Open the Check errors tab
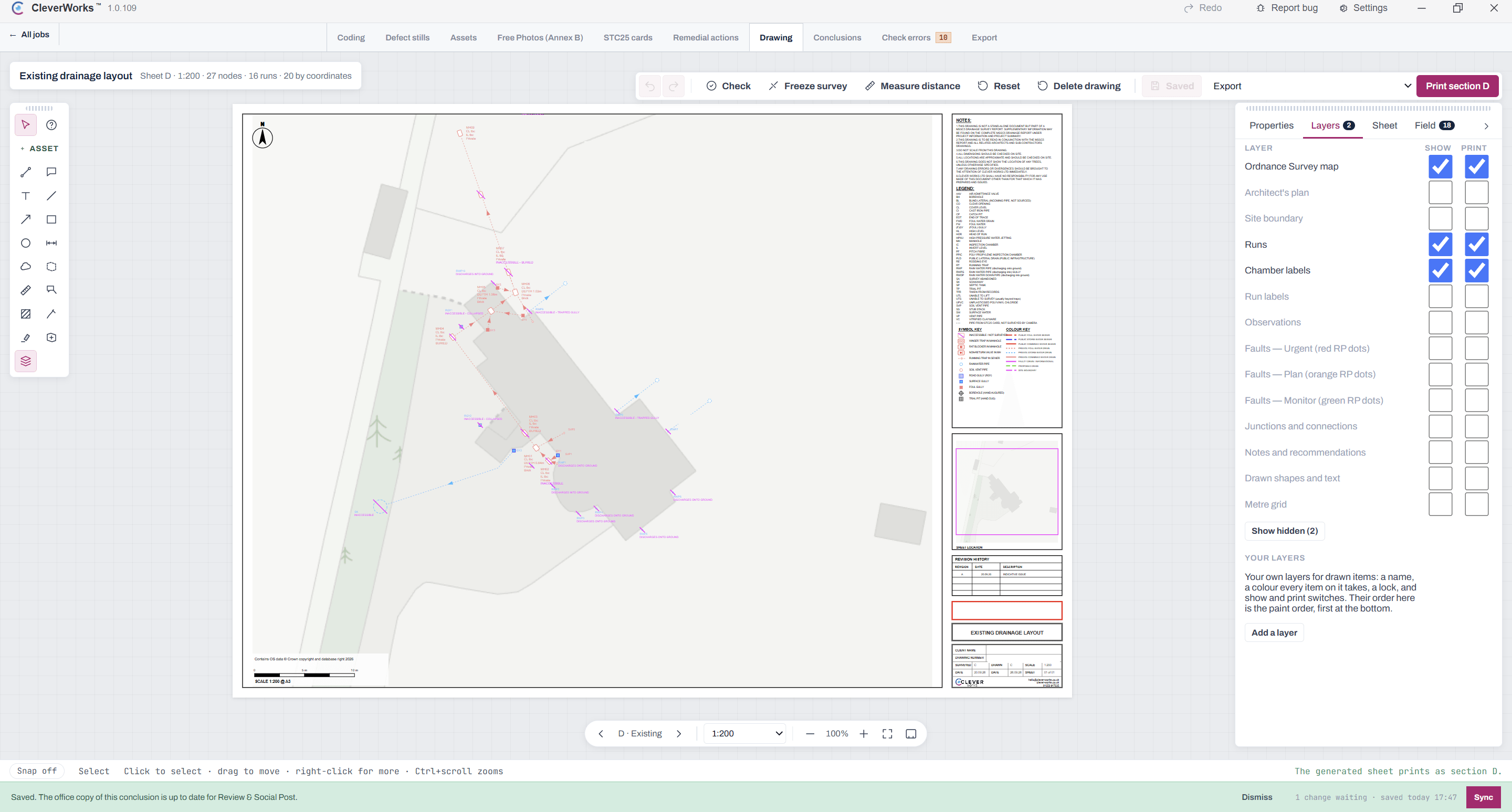Screen dimensions: 1512x812 (x=916, y=38)
